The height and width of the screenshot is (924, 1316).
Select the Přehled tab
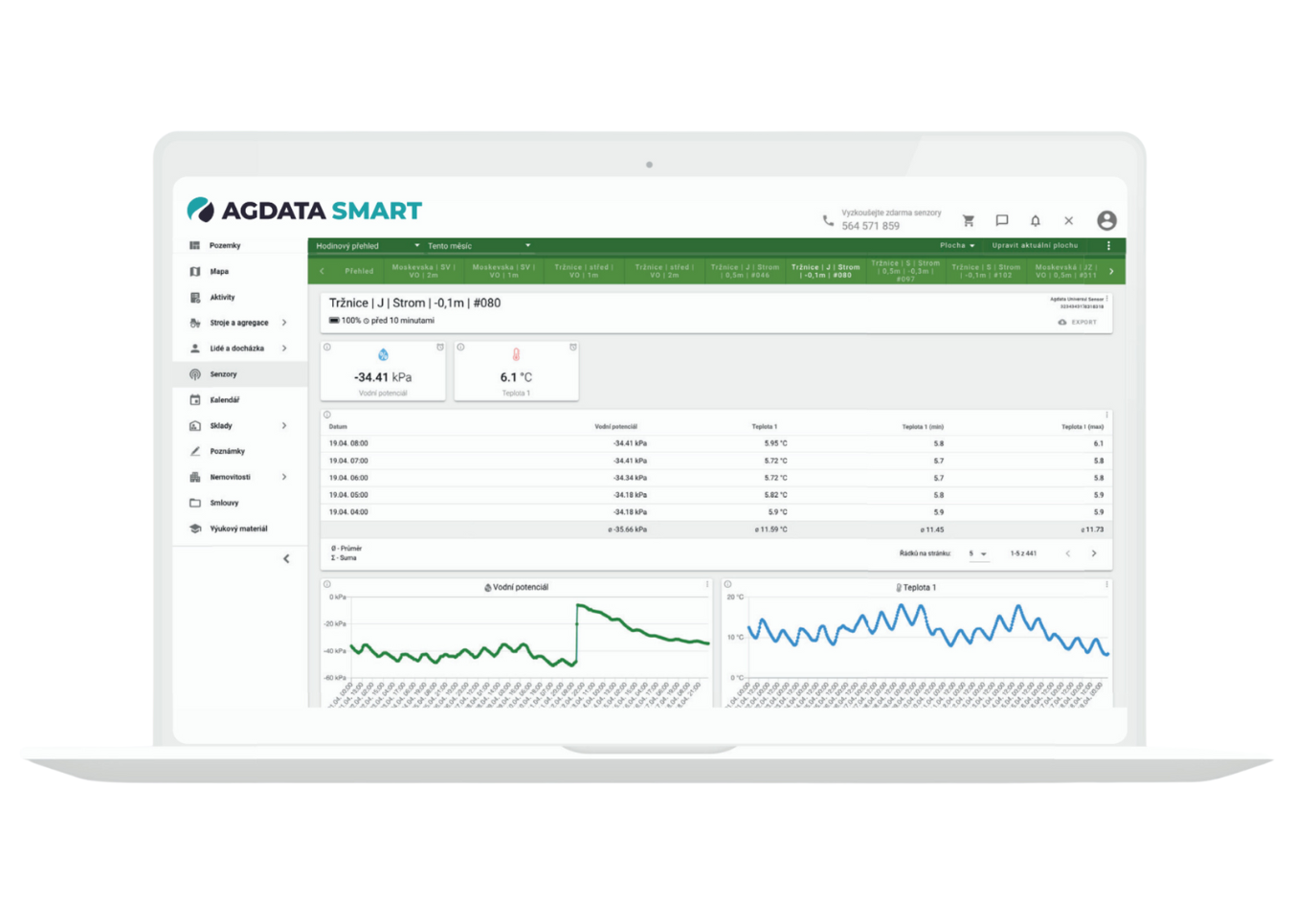359,271
